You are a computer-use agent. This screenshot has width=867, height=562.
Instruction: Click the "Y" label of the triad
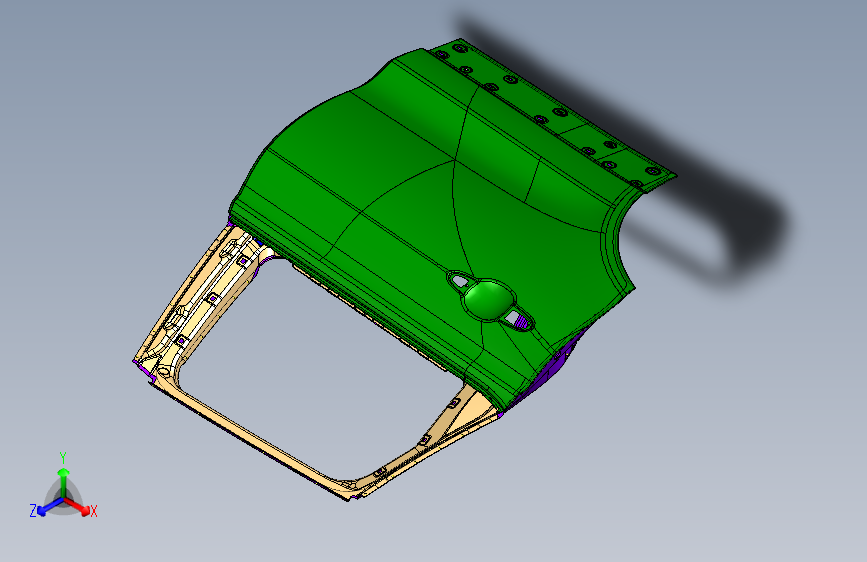coord(63,458)
